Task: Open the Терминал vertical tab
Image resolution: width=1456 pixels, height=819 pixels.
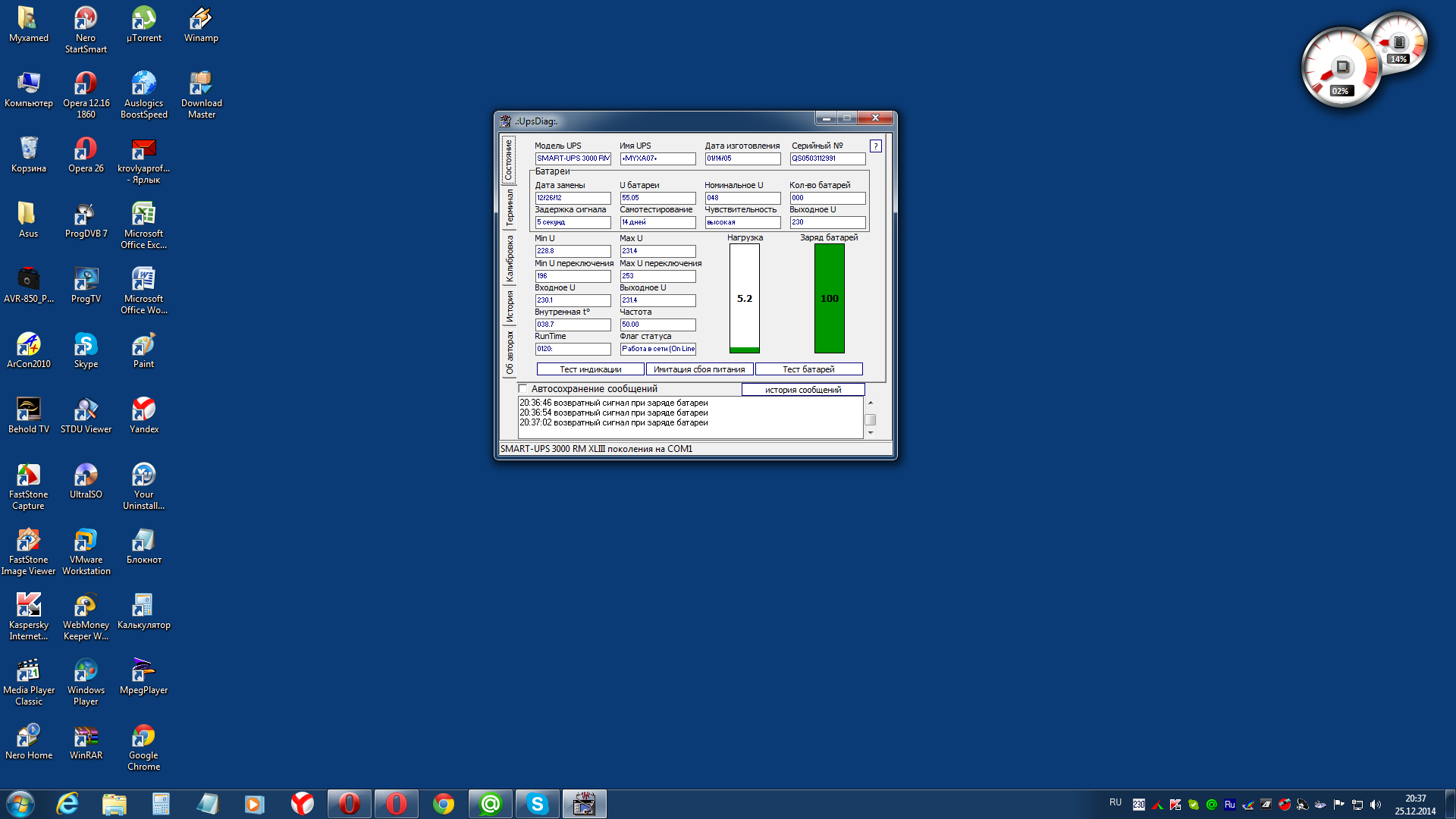Action: click(x=509, y=208)
